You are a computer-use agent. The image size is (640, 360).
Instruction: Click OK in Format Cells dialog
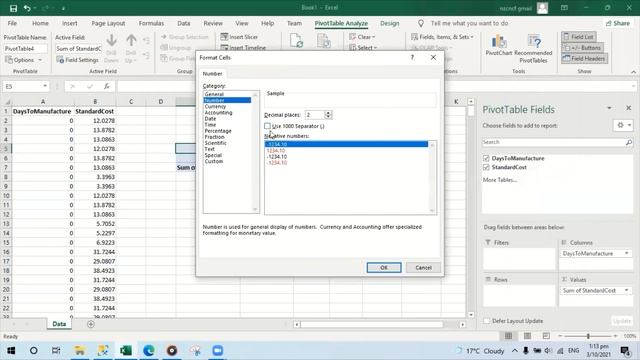pyautogui.click(x=384, y=268)
